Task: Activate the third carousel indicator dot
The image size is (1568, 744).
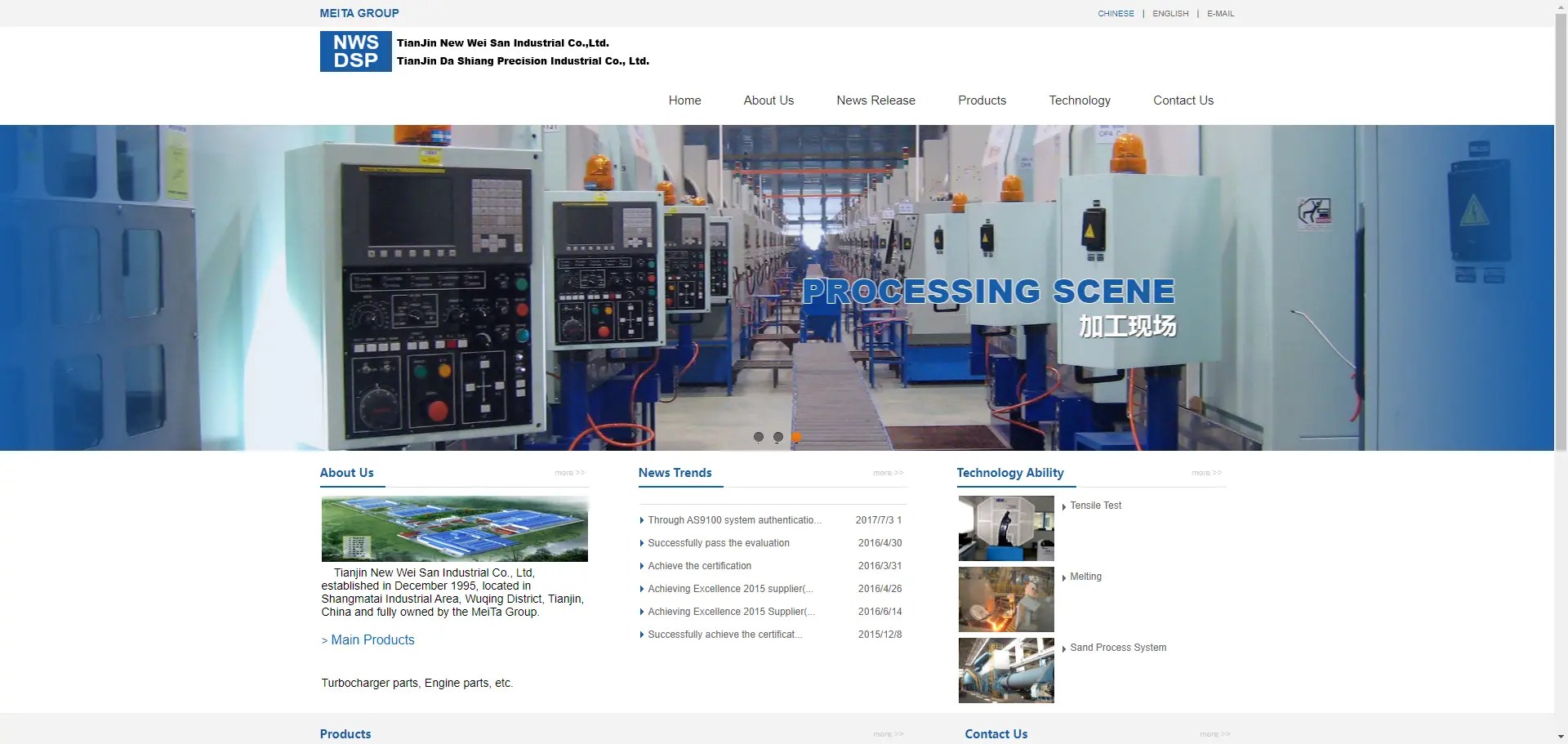Action: [798, 437]
